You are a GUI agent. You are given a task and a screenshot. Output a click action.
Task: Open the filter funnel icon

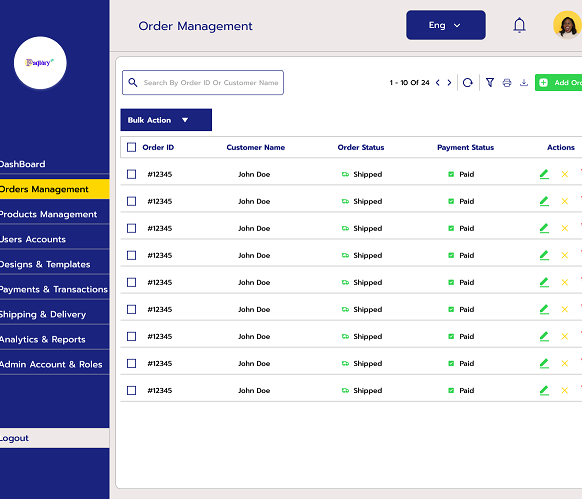(490, 82)
